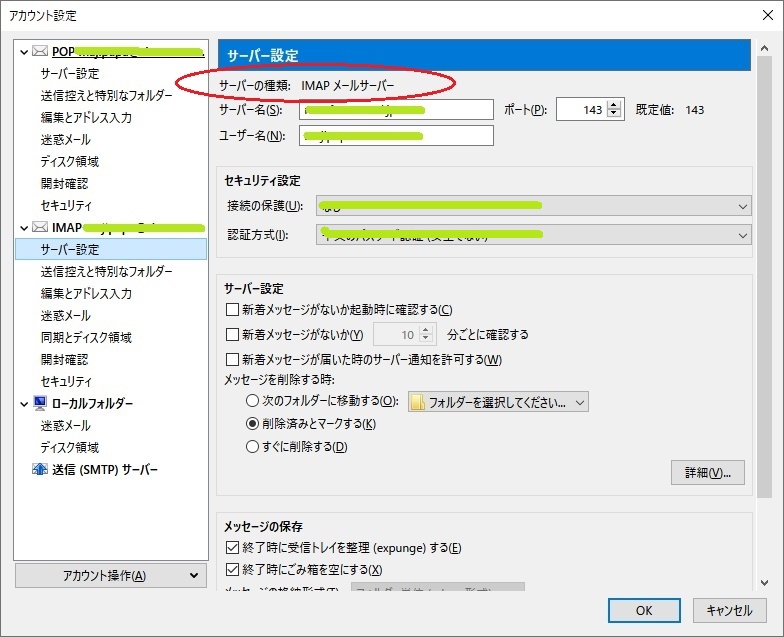
Task: Click the POP account envelope icon
Action: click(40, 51)
